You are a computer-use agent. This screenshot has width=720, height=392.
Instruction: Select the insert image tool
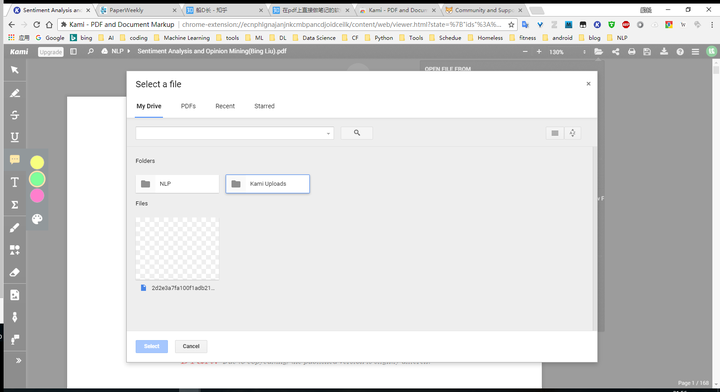[x=15, y=295]
